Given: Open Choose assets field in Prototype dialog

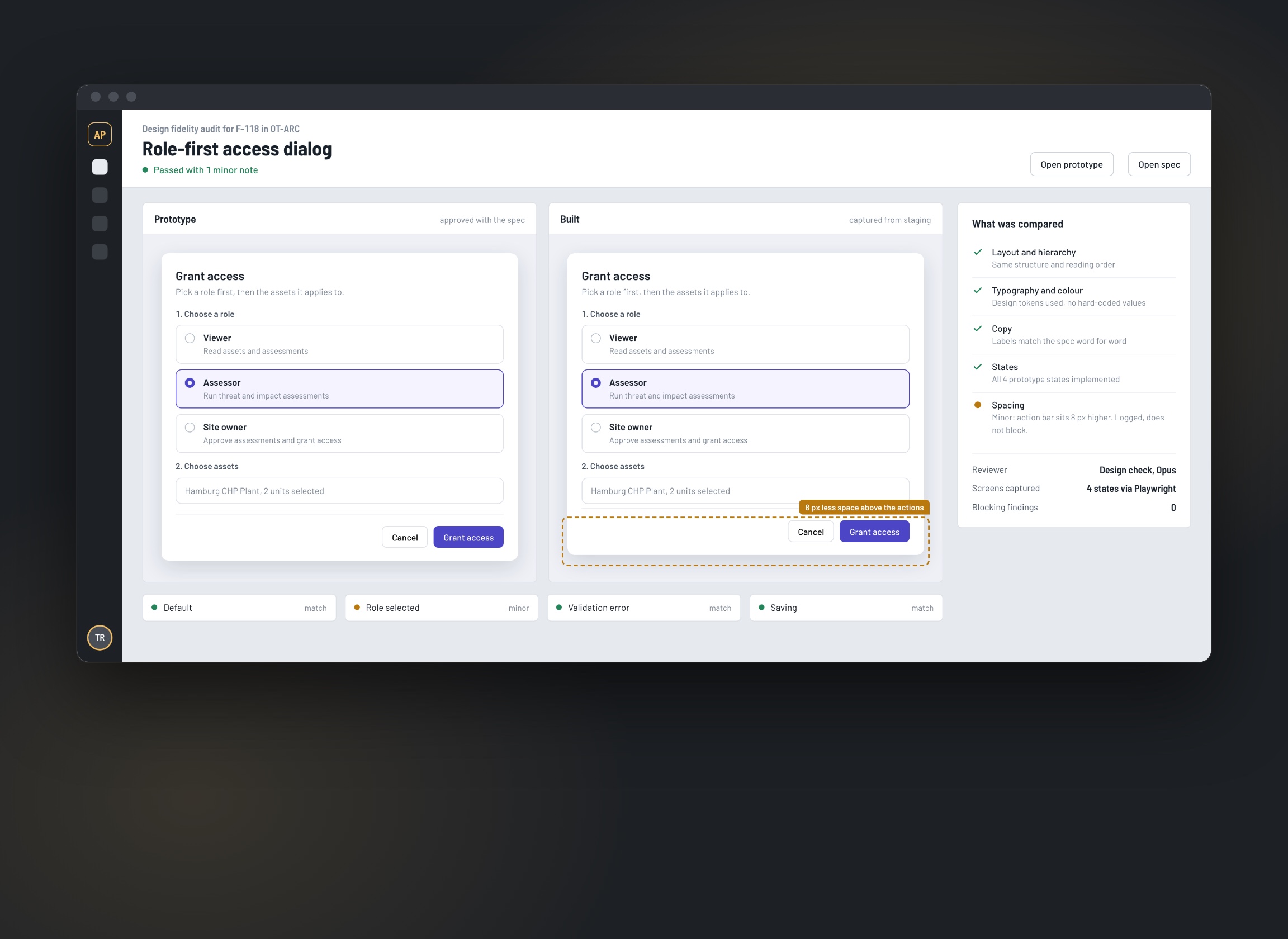Looking at the screenshot, I should pos(339,491).
